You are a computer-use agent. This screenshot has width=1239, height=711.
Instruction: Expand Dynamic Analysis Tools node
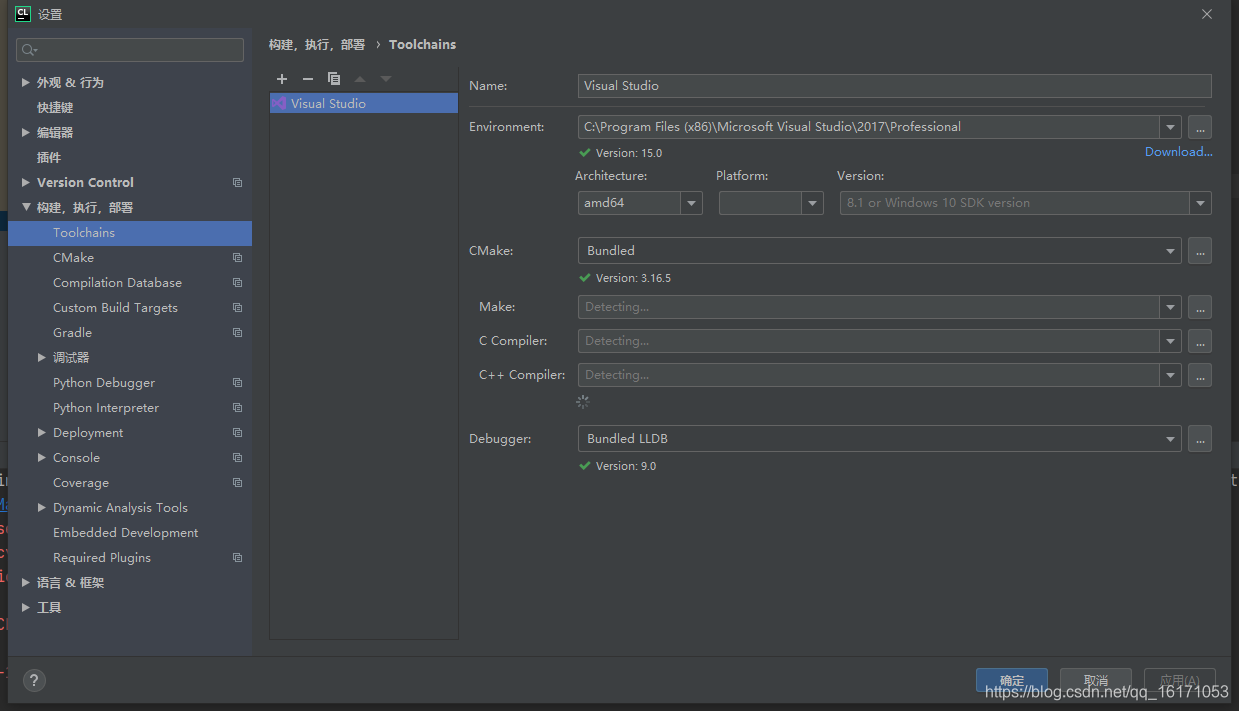tap(42, 507)
